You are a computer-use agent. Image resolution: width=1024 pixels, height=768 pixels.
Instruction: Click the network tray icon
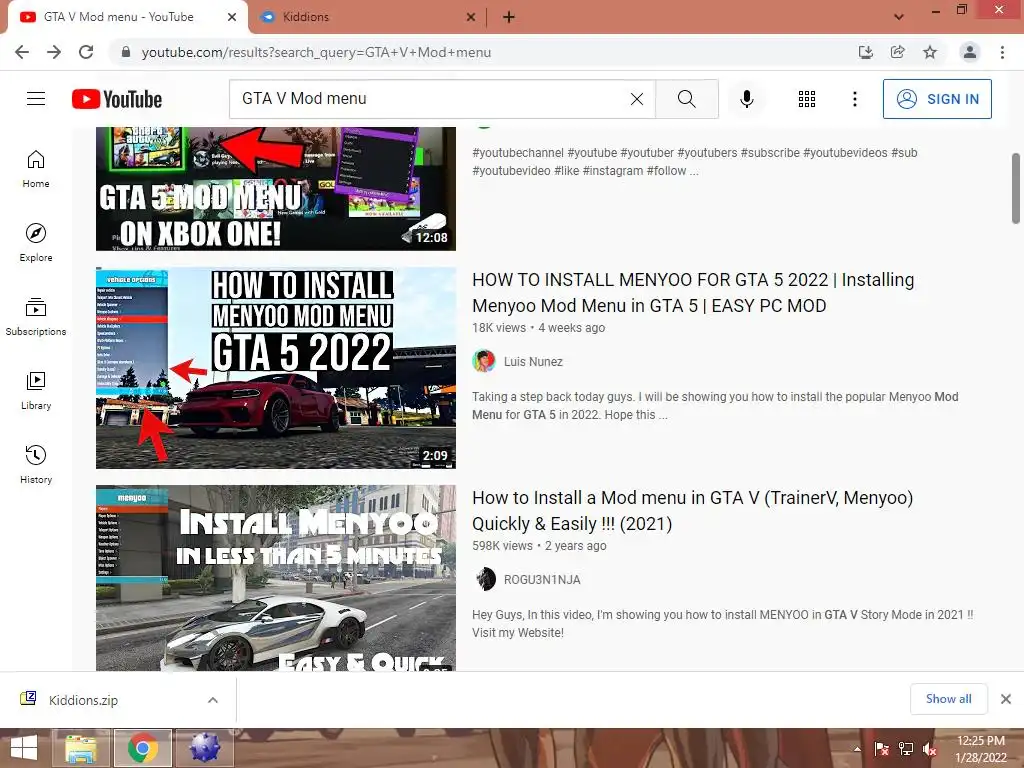906,749
